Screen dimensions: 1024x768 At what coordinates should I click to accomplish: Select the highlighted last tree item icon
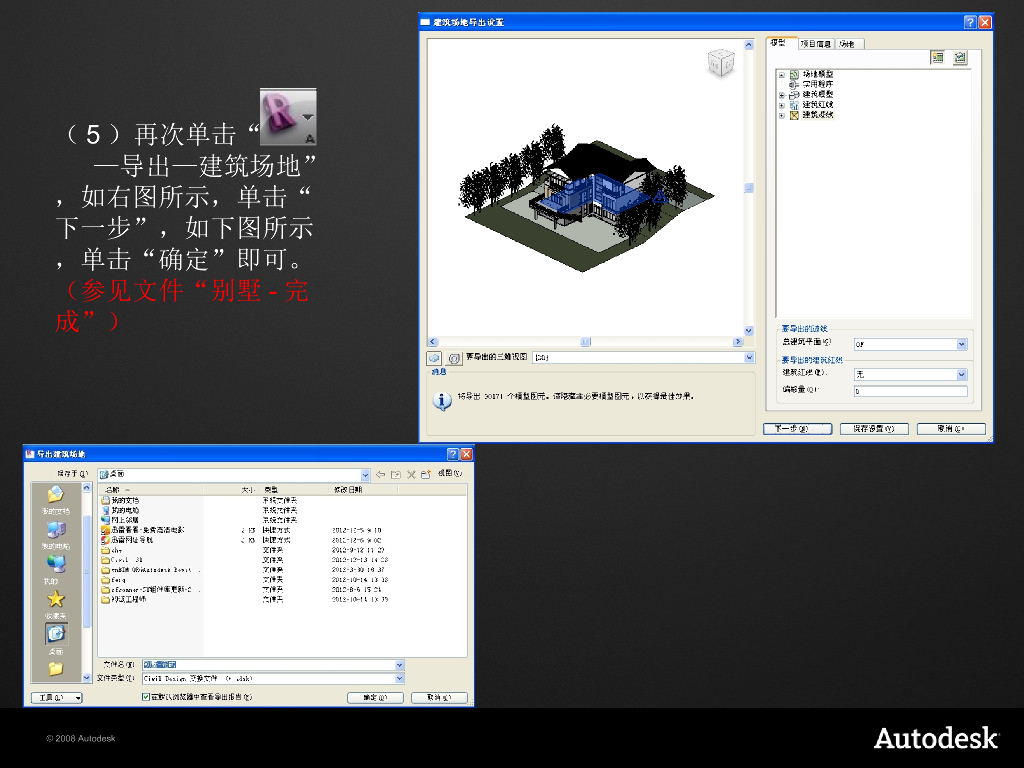(x=794, y=115)
